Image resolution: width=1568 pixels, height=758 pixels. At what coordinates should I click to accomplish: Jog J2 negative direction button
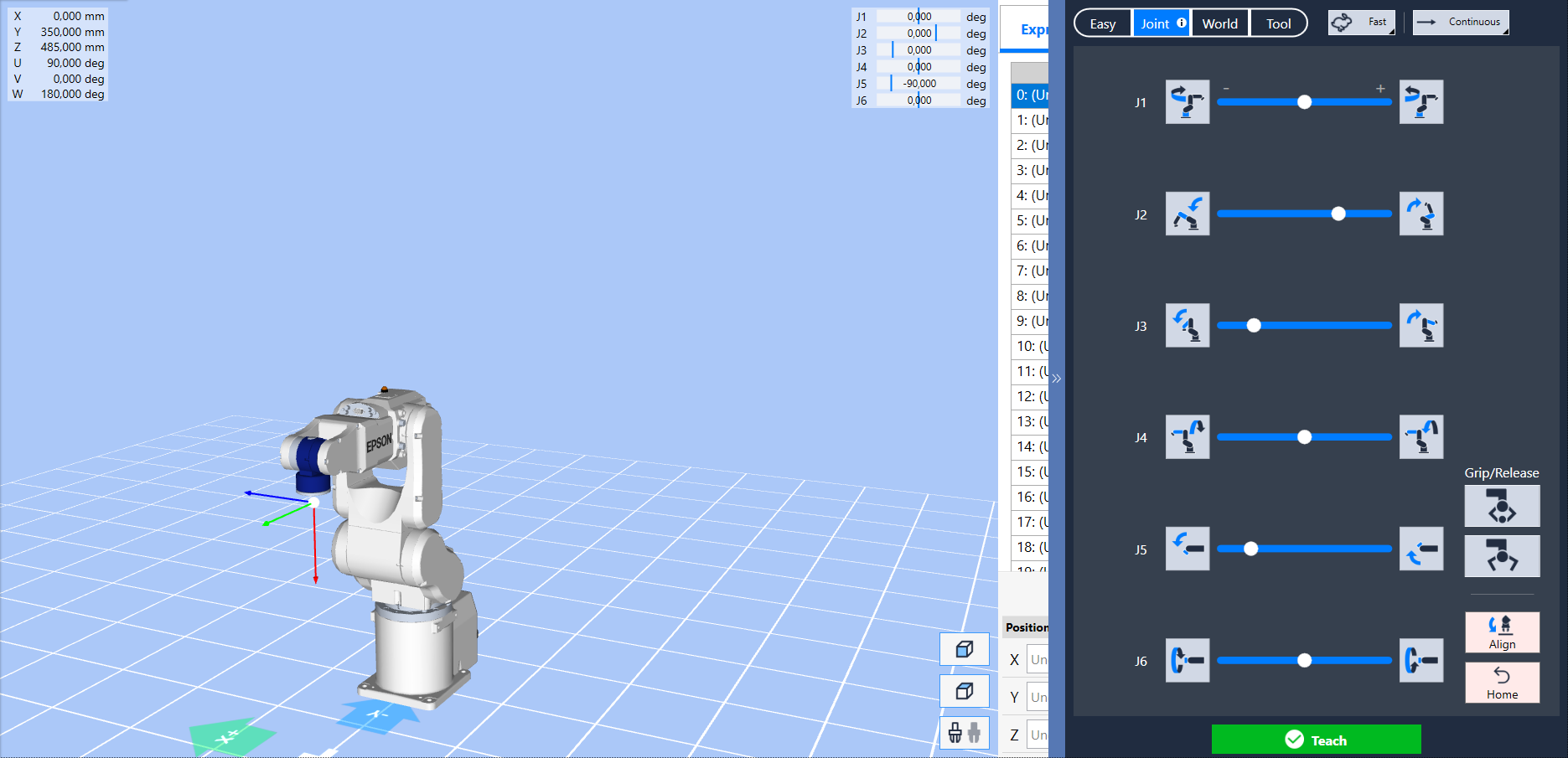pos(1187,214)
